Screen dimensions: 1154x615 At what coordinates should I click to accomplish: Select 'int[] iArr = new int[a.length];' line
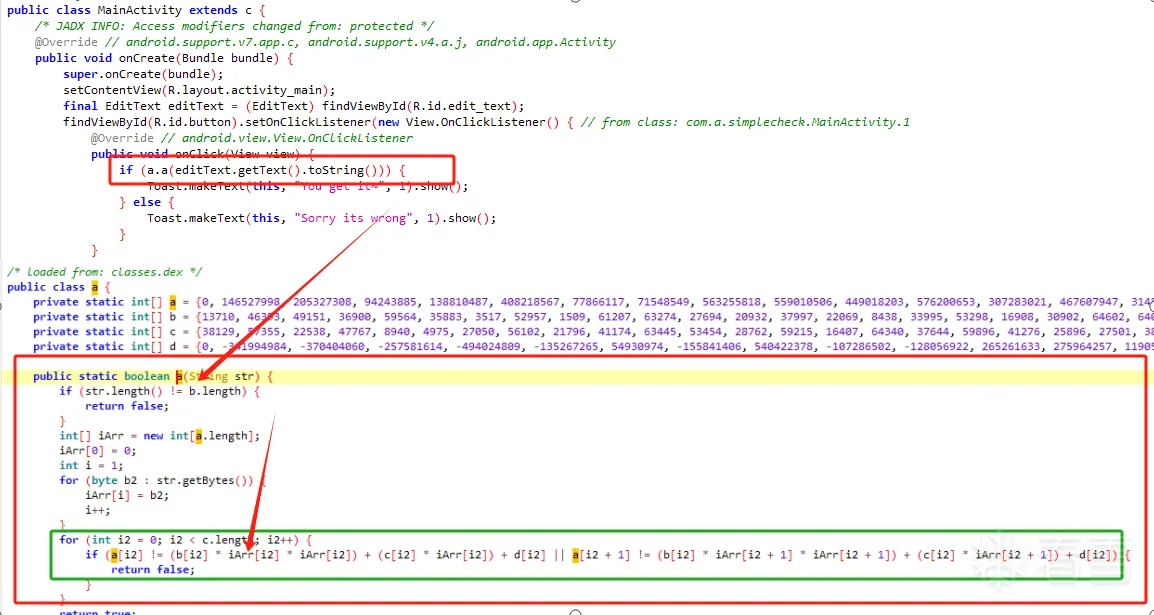pos(160,436)
